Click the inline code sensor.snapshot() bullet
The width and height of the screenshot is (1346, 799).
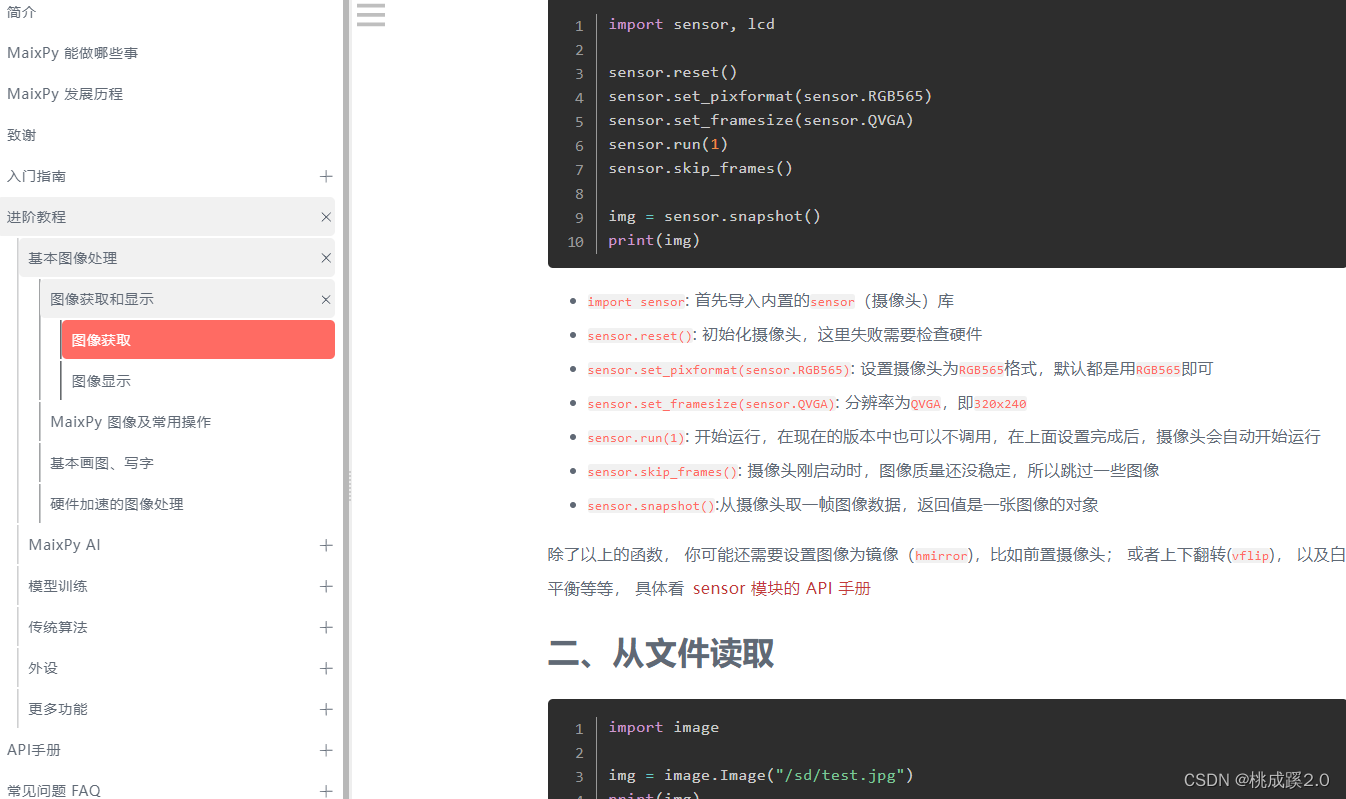pos(651,506)
